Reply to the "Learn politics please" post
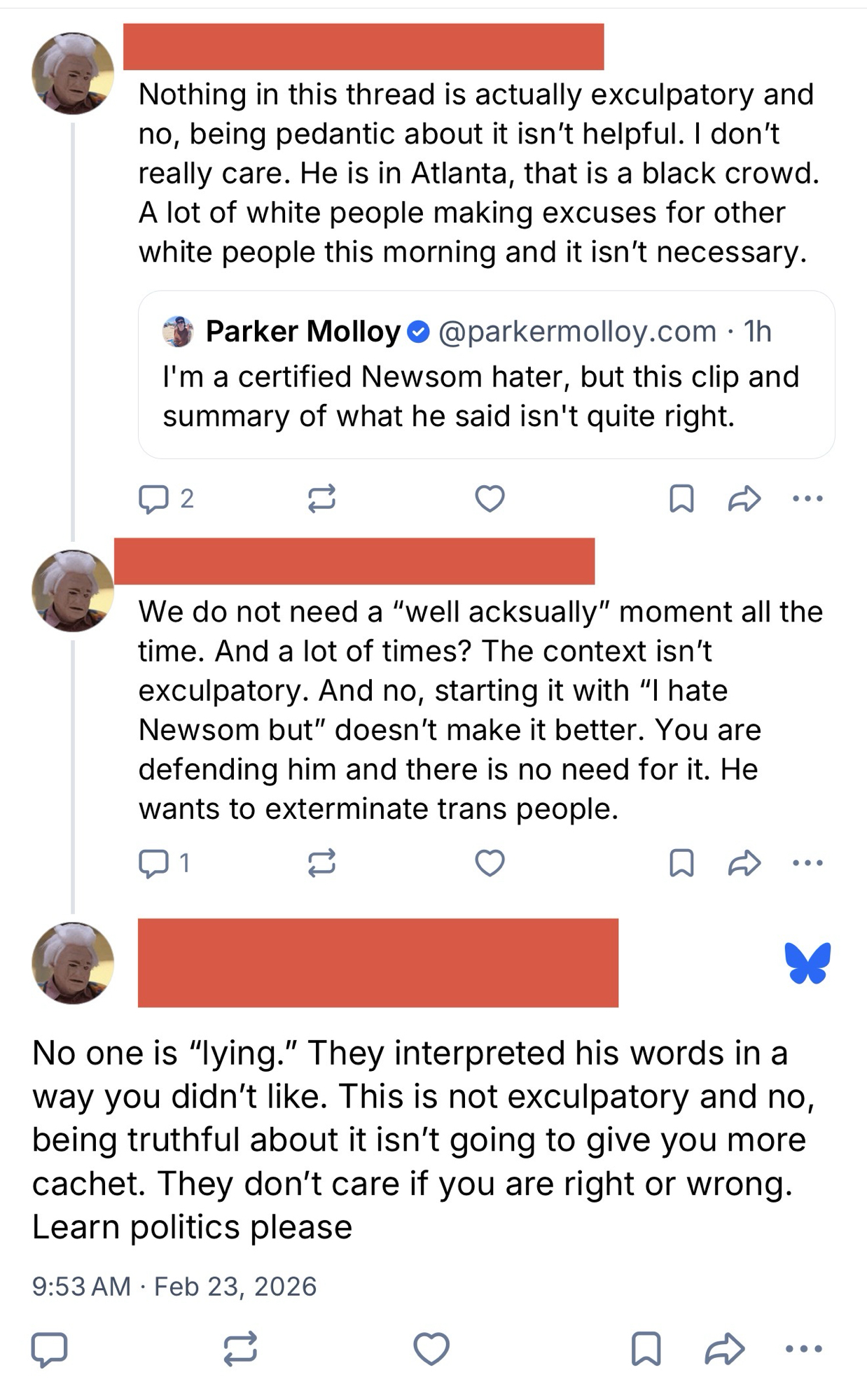This screenshot has height=1400, width=867. coord(50,1349)
